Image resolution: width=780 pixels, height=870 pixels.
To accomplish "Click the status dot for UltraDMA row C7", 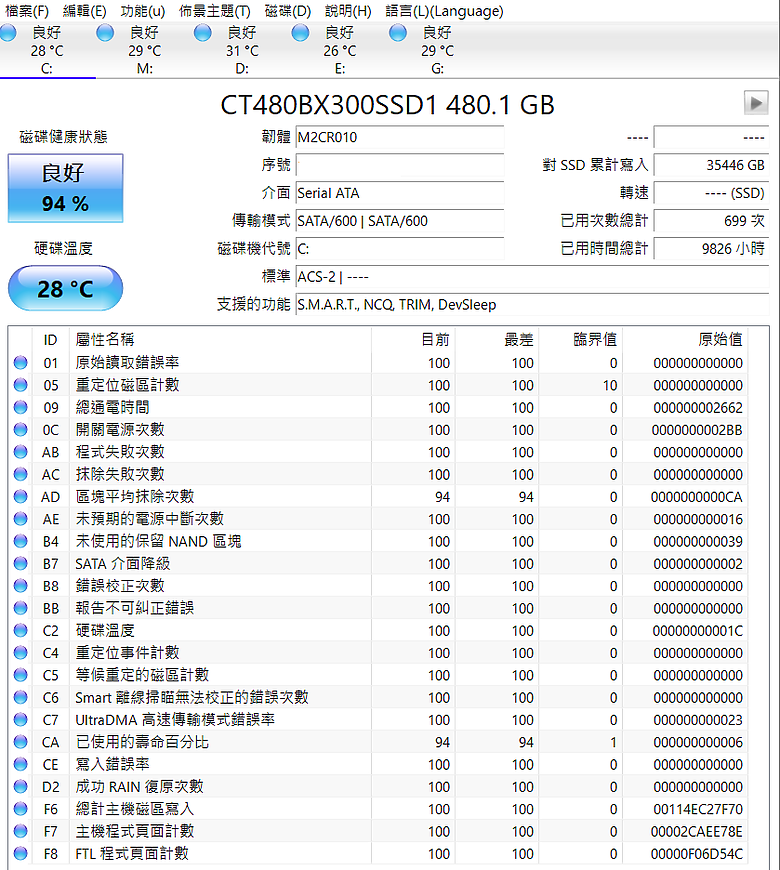I will click(21, 720).
